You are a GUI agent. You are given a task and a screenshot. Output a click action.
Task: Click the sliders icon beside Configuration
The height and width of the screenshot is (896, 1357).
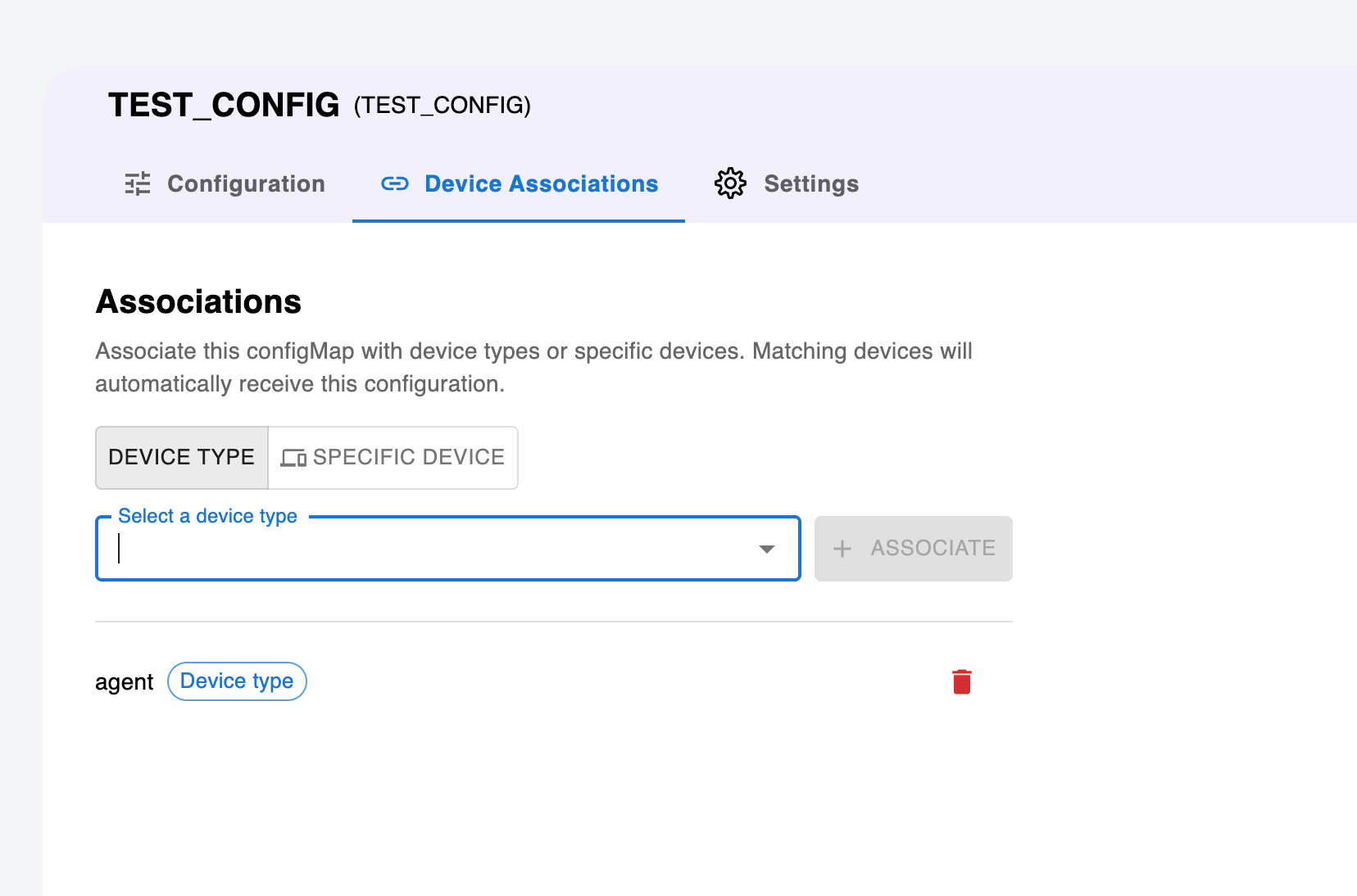click(x=138, y=183)
